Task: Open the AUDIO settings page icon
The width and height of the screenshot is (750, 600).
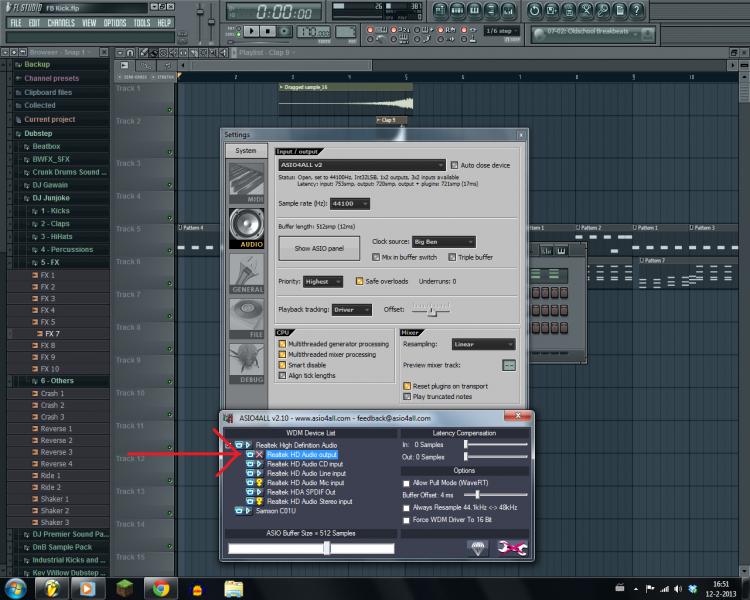Action: point(246,228)
